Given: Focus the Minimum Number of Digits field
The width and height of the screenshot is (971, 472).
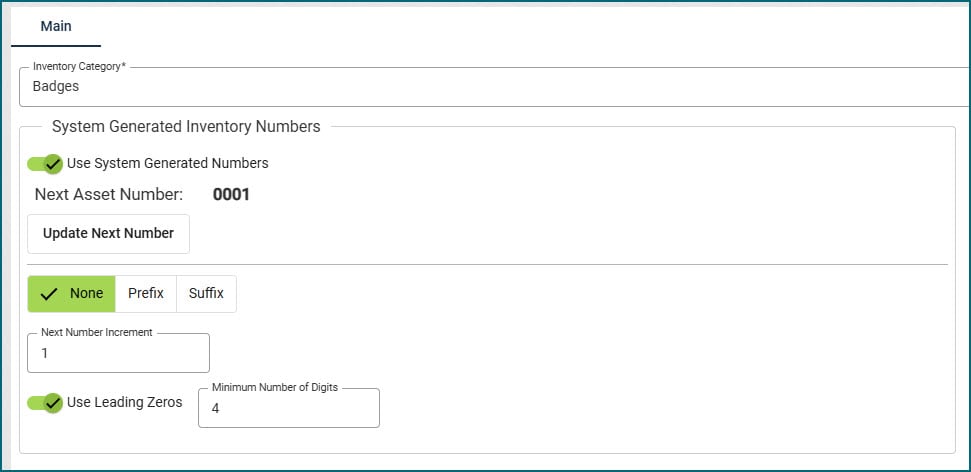Looking at the screenshot, I should (288, 409).
